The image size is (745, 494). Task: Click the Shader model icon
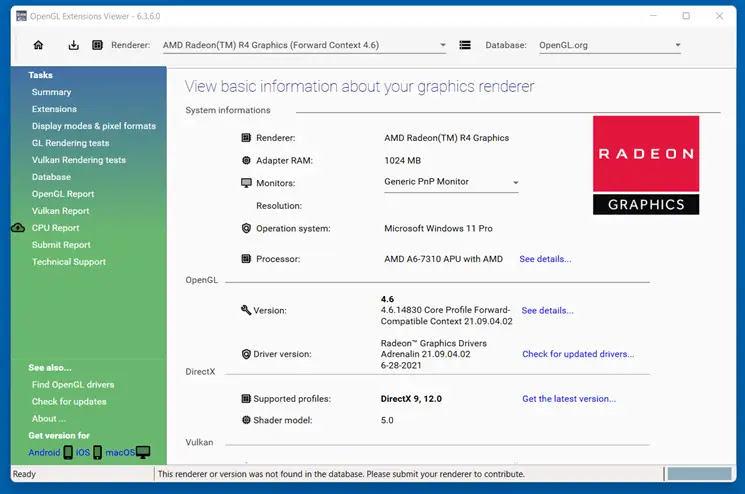246,420
